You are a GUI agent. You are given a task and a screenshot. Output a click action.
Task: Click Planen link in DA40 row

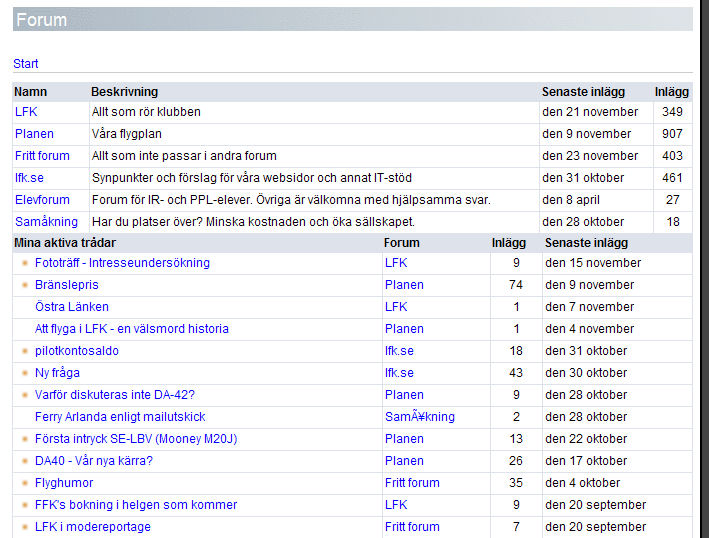pyautogui.click(x=404, y=461)
